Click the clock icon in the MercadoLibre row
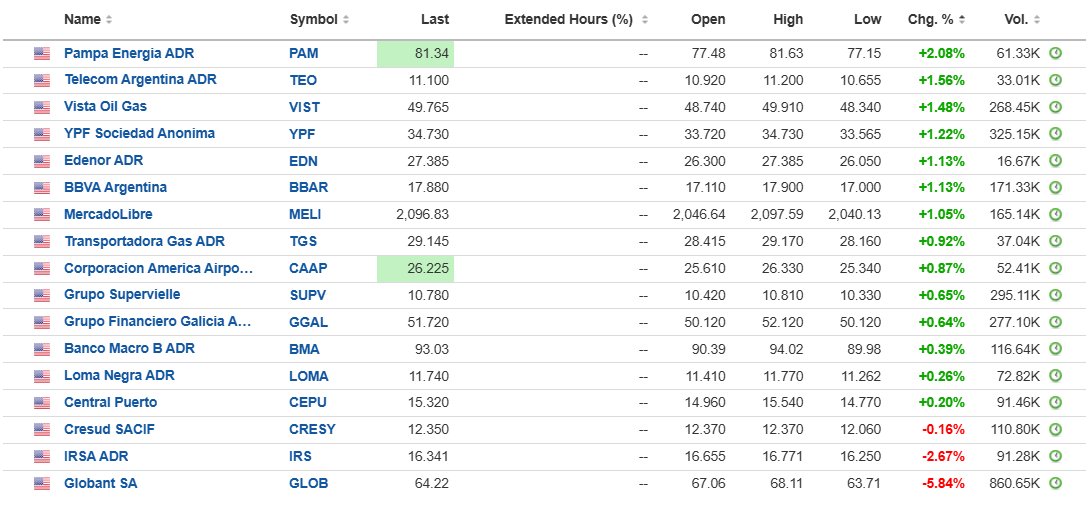 point(1055,215)
